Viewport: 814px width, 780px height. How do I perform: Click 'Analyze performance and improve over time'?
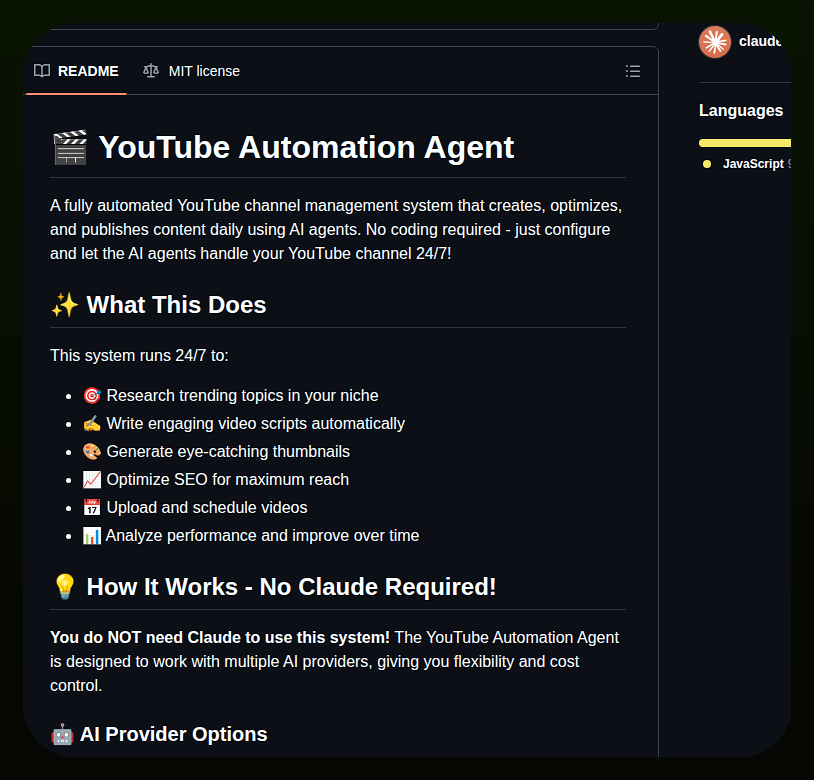(262, 536)
